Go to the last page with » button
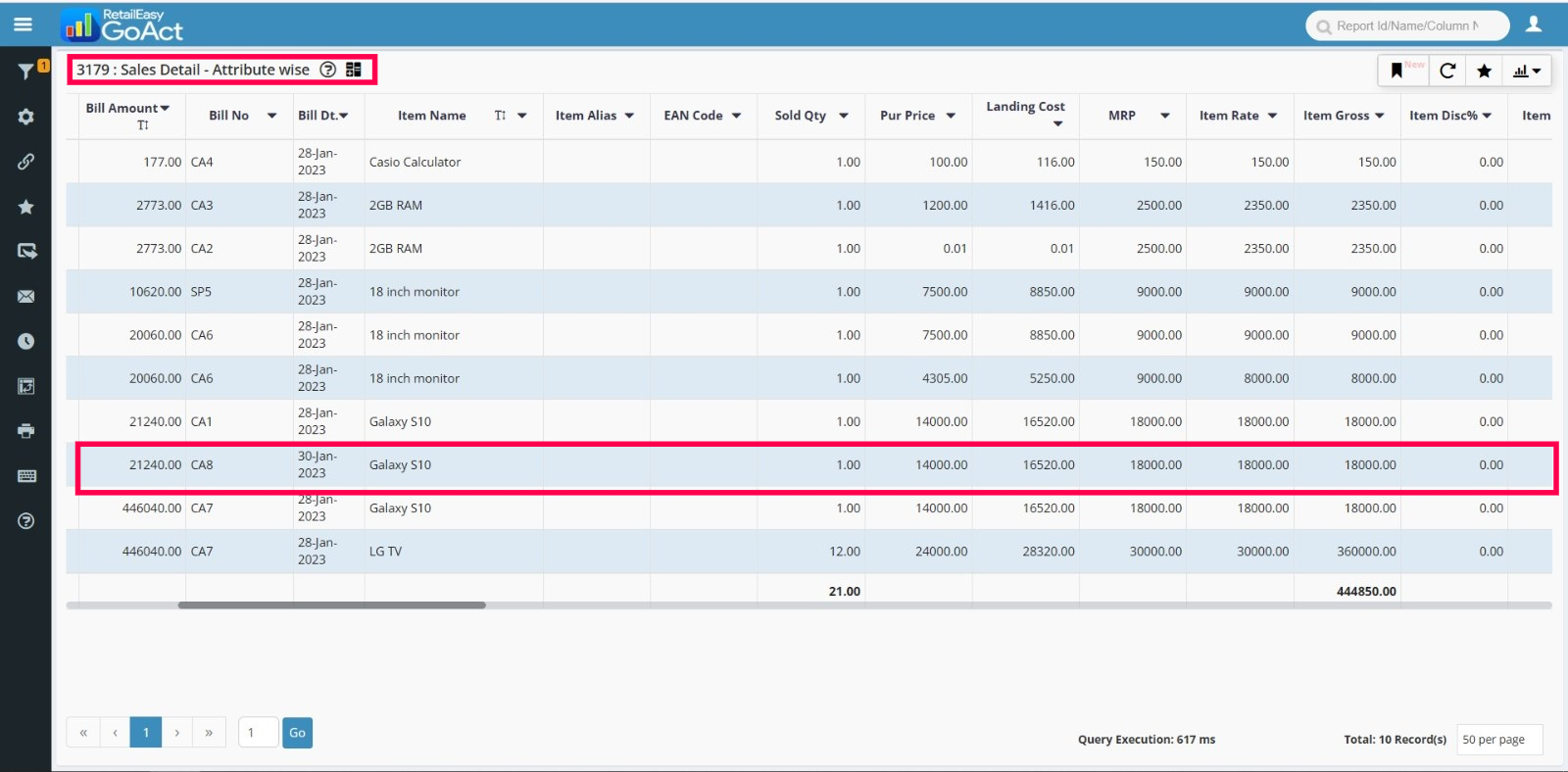This screenshot has width=1568, height=772. tap(209, 733)
